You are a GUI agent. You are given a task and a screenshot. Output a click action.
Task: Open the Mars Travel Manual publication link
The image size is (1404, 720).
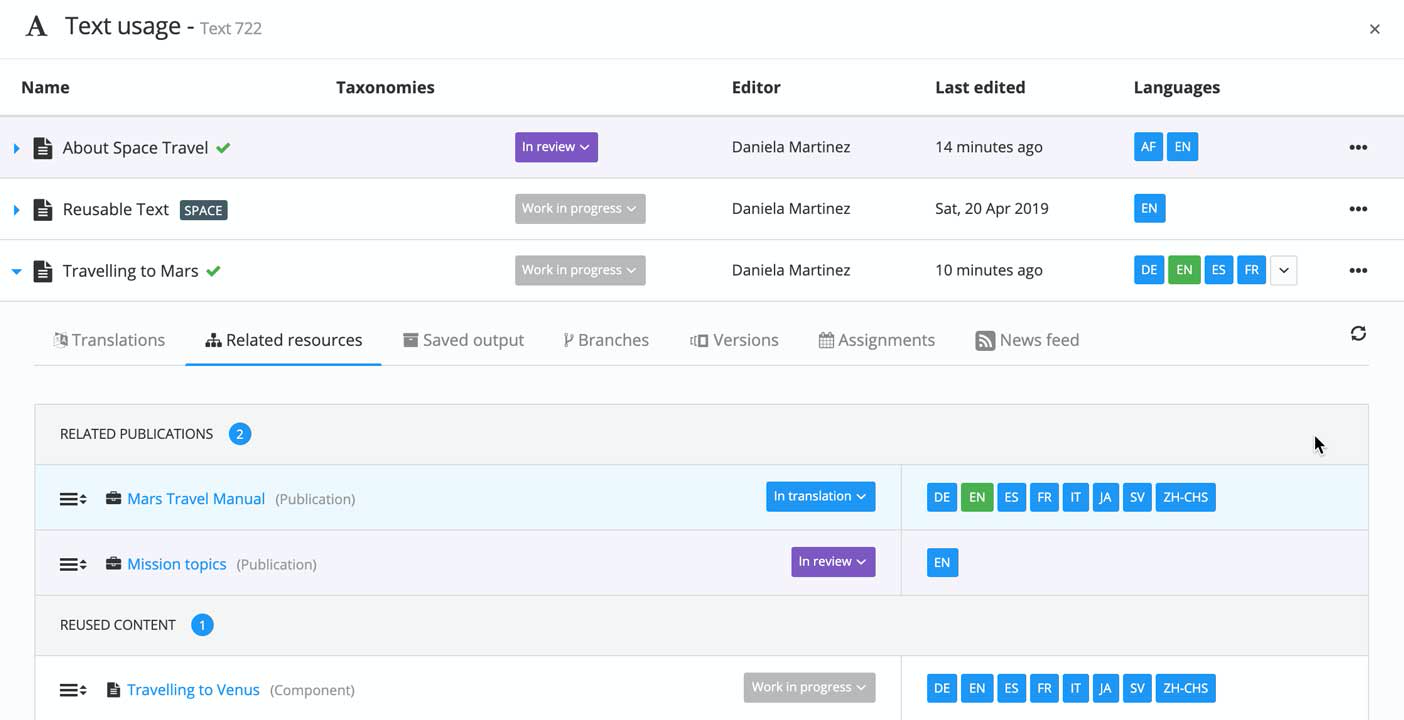coord(196,499)
